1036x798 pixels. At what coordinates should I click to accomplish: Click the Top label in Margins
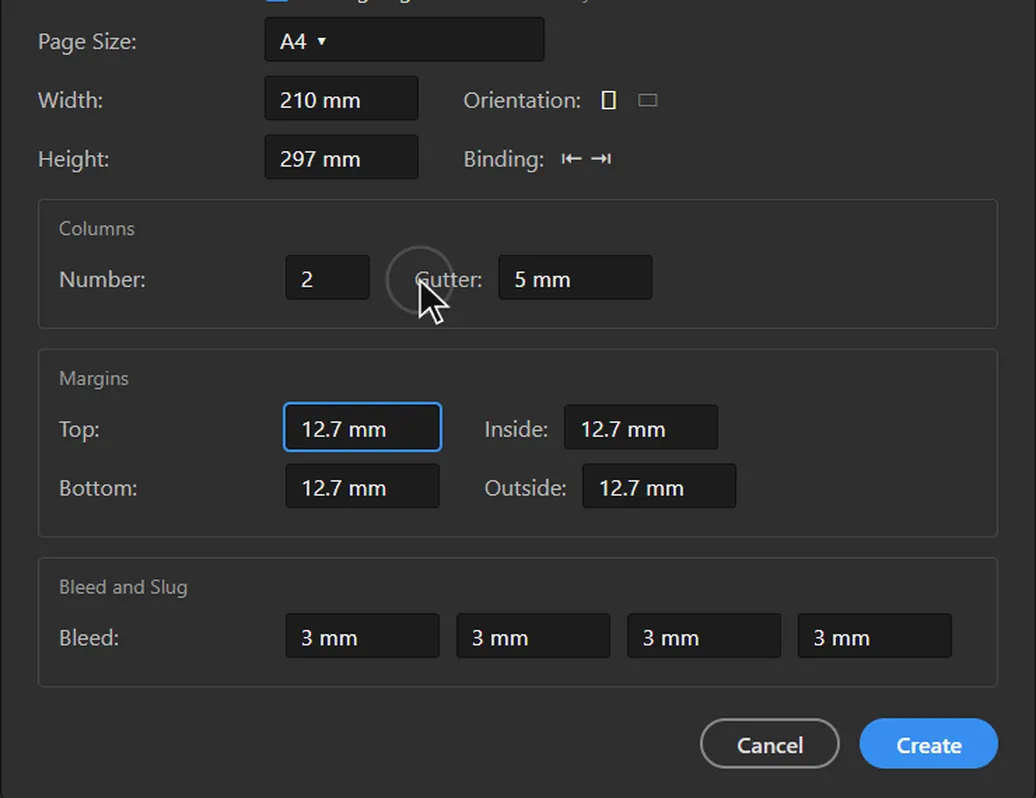coord(79,430)
